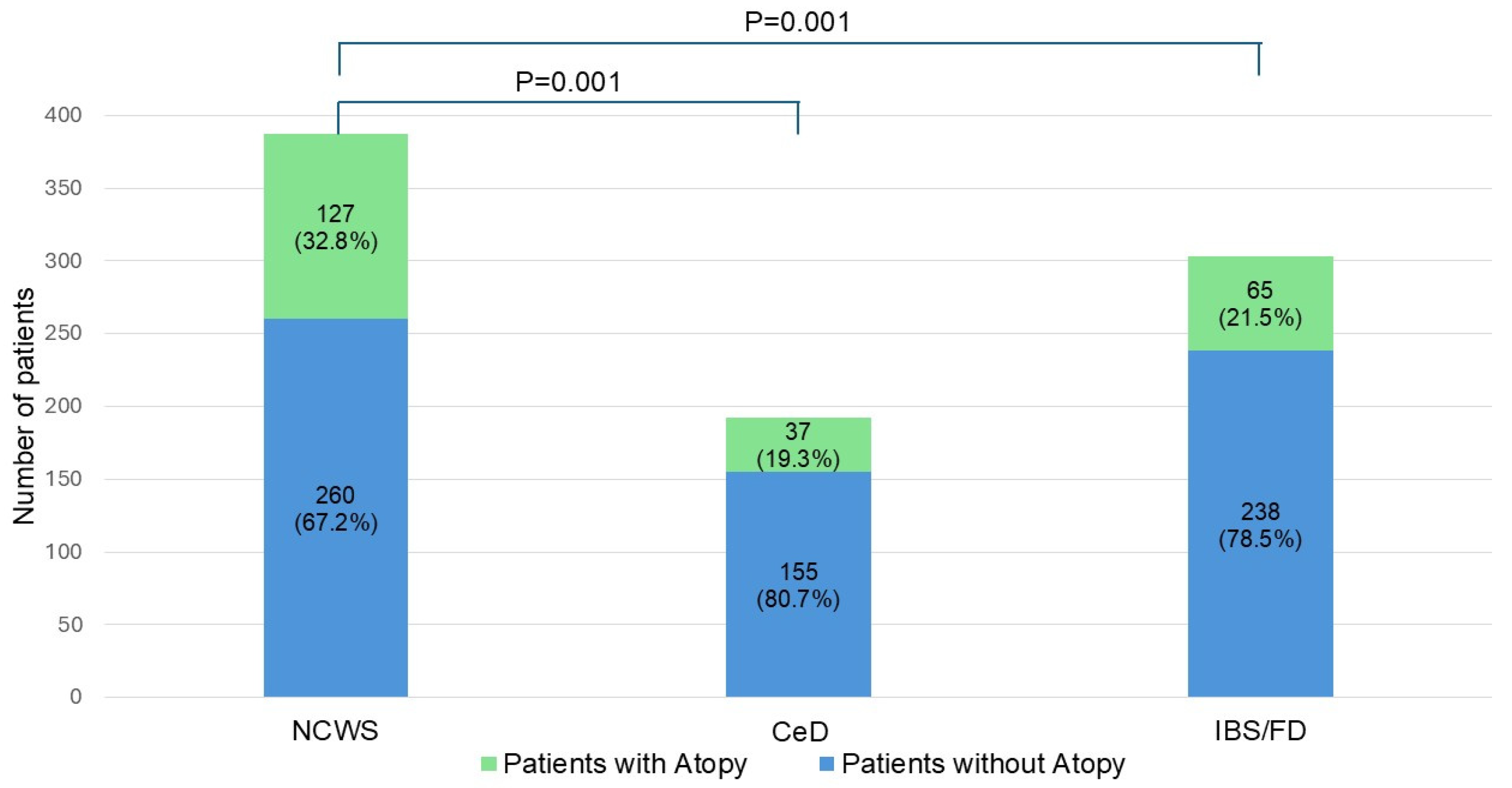Viewport: 1512px width, 788px height.
Task: Click the 300 tick label on y-axis
Action: [x=64, y=260]
